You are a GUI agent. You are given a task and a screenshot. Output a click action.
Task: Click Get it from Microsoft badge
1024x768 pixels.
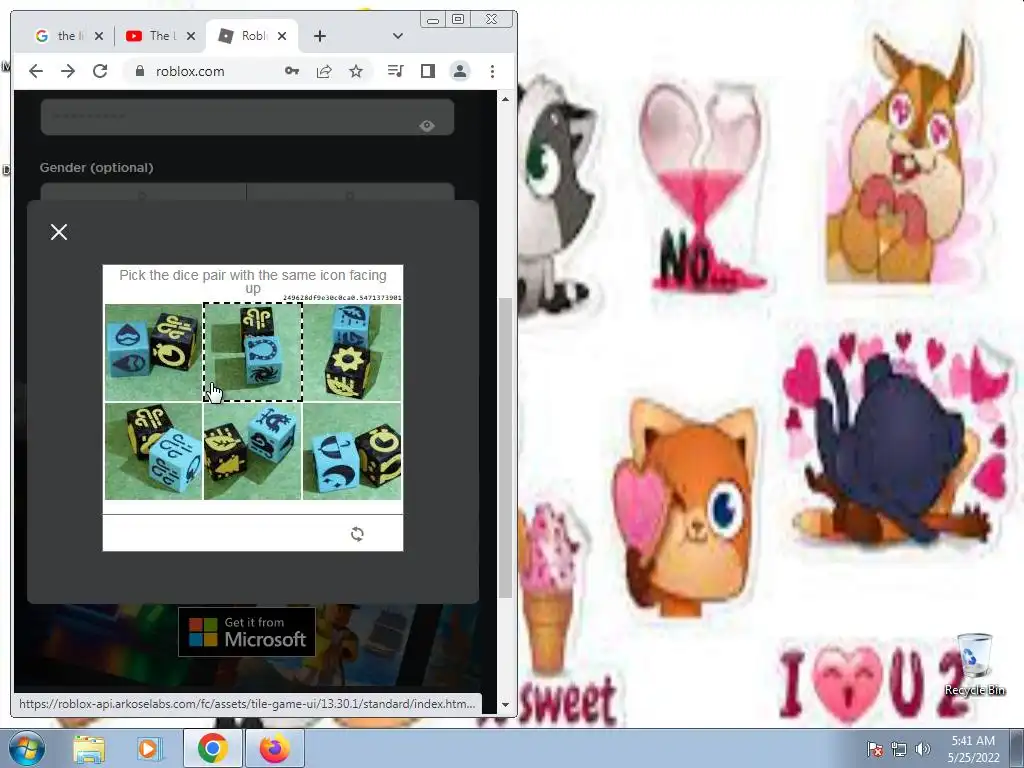[247, 632]
